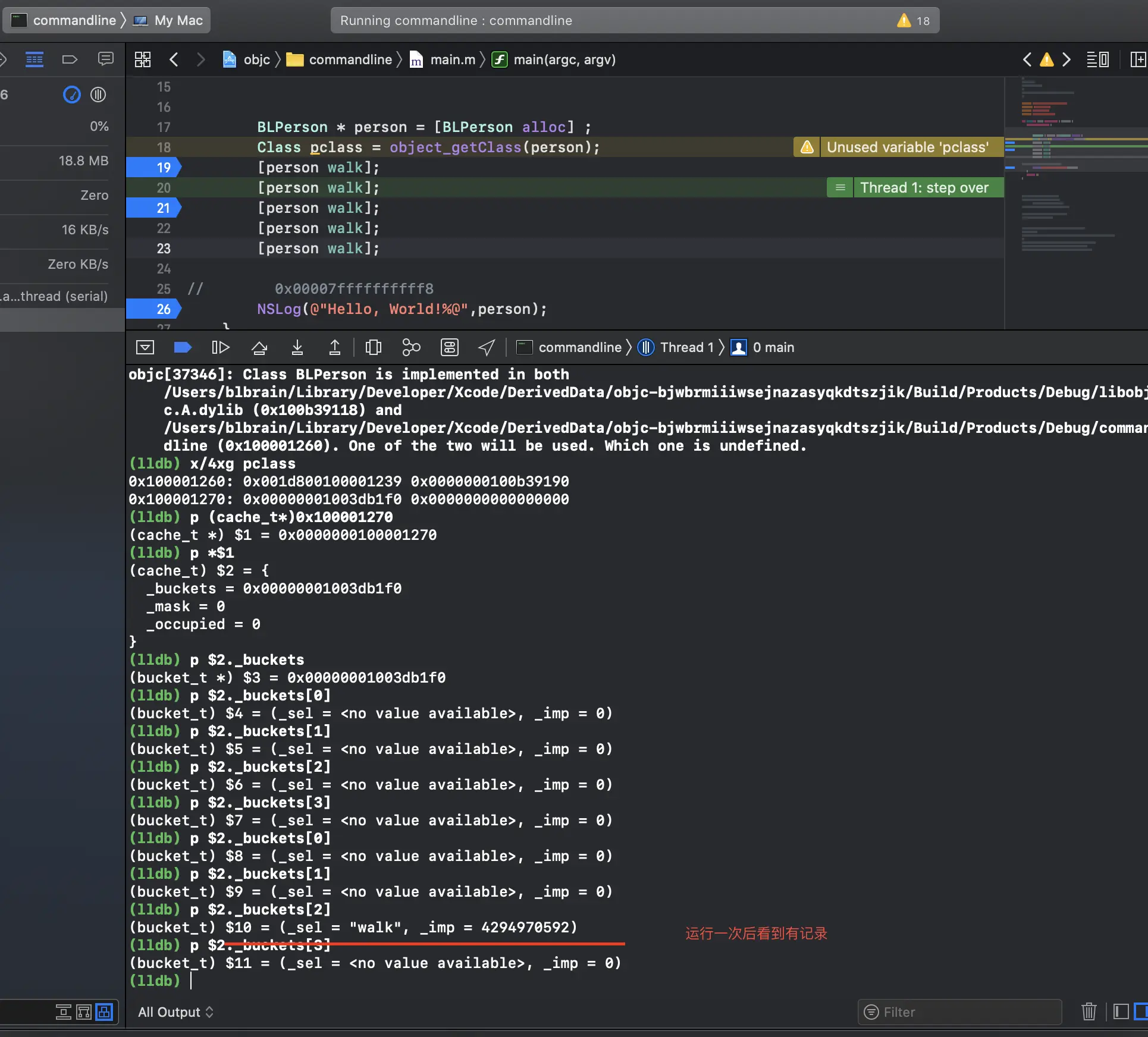Viewport: 1148px width, 1037px height.
Task: Disable the breakpoint on line 26
Action: pos(153,309)
